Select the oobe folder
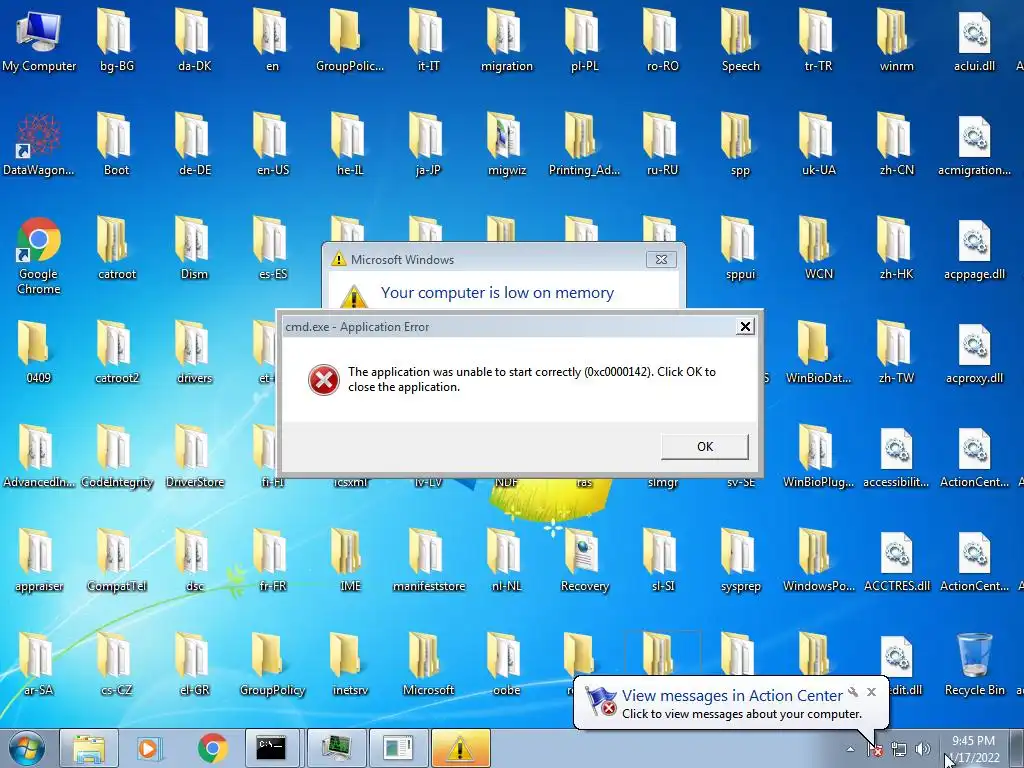 (507, 664)
